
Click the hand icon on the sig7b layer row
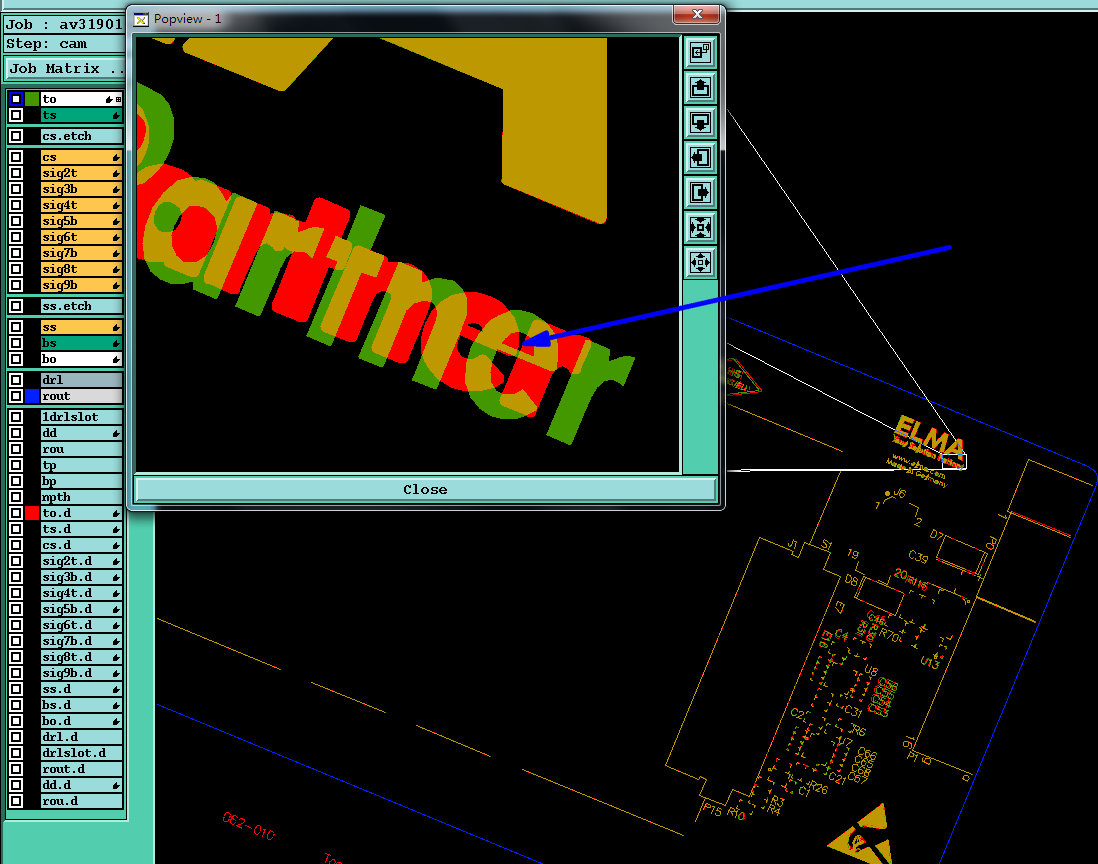[116, 253]
